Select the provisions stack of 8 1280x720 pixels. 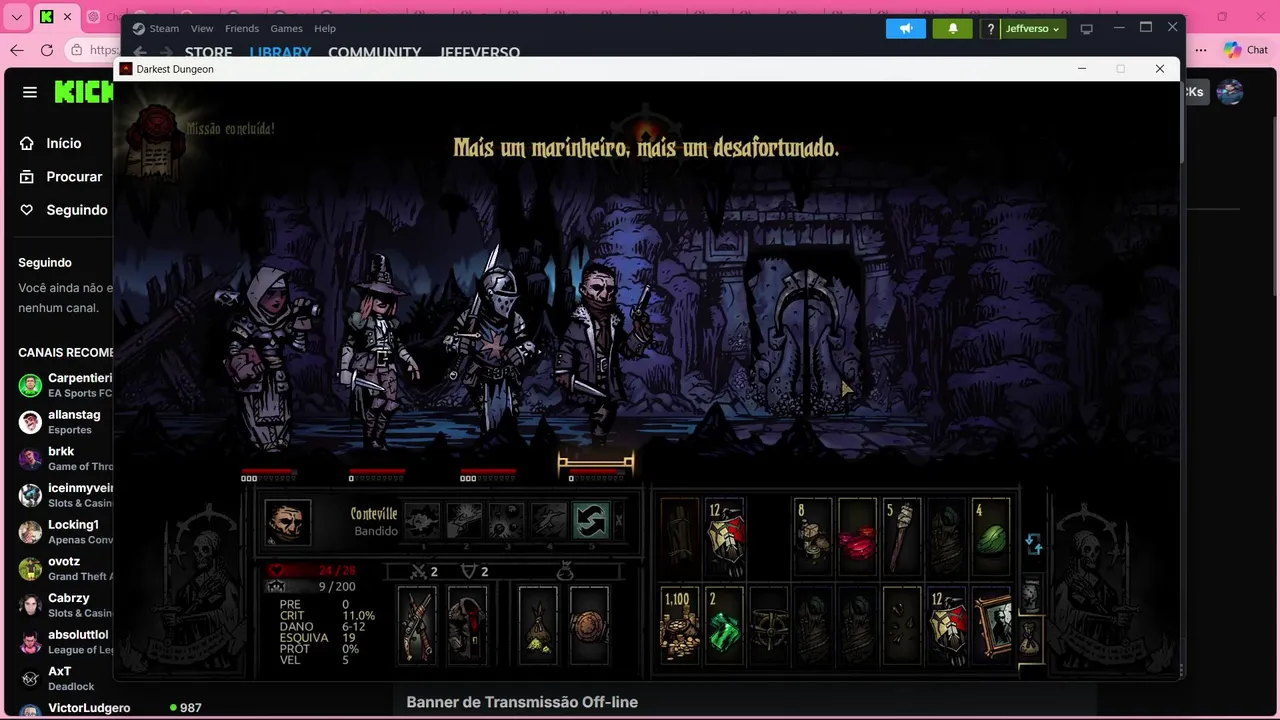pyautogui.click(x=813, y=536)
